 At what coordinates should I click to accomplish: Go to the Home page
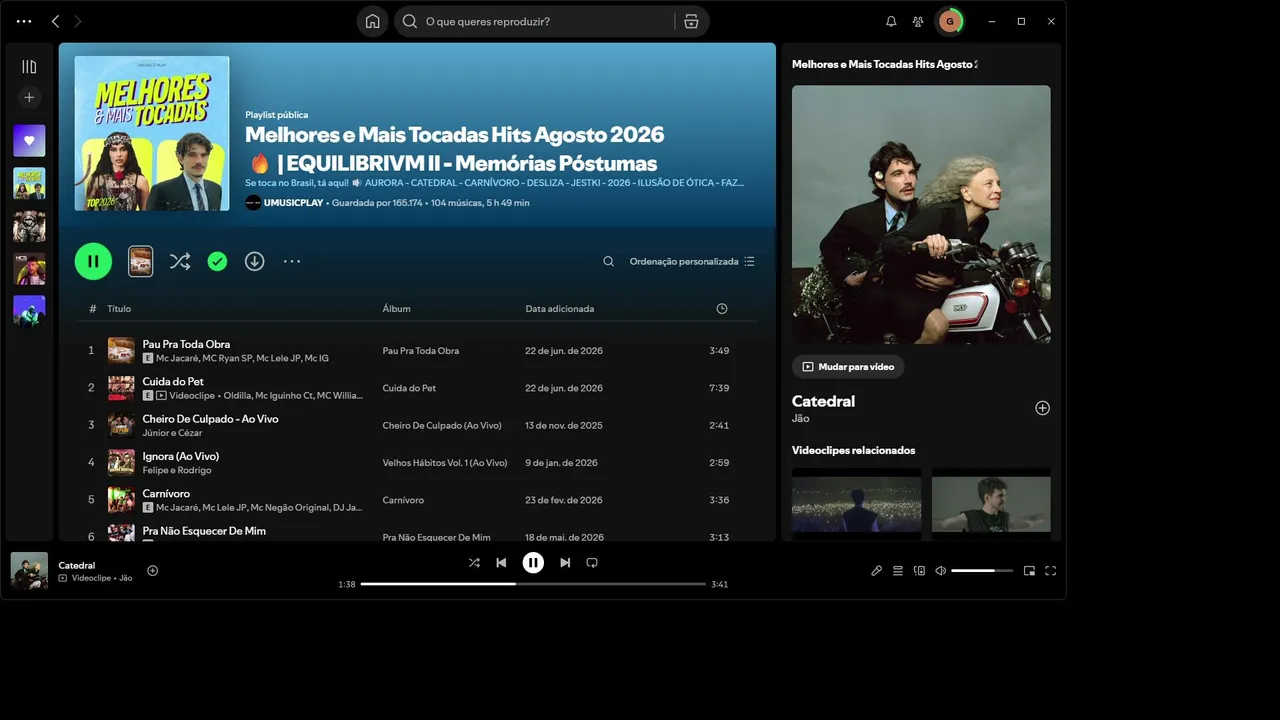pos(372,21)
